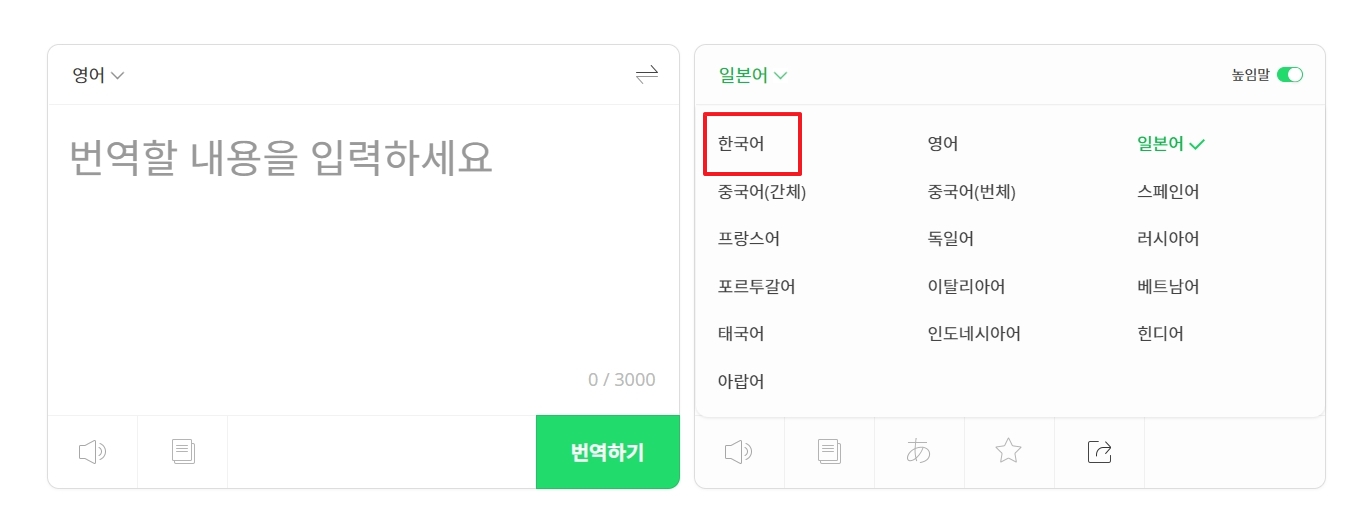Focus the translation text input area
This screenshot has height=528, width=1369.
363,259
